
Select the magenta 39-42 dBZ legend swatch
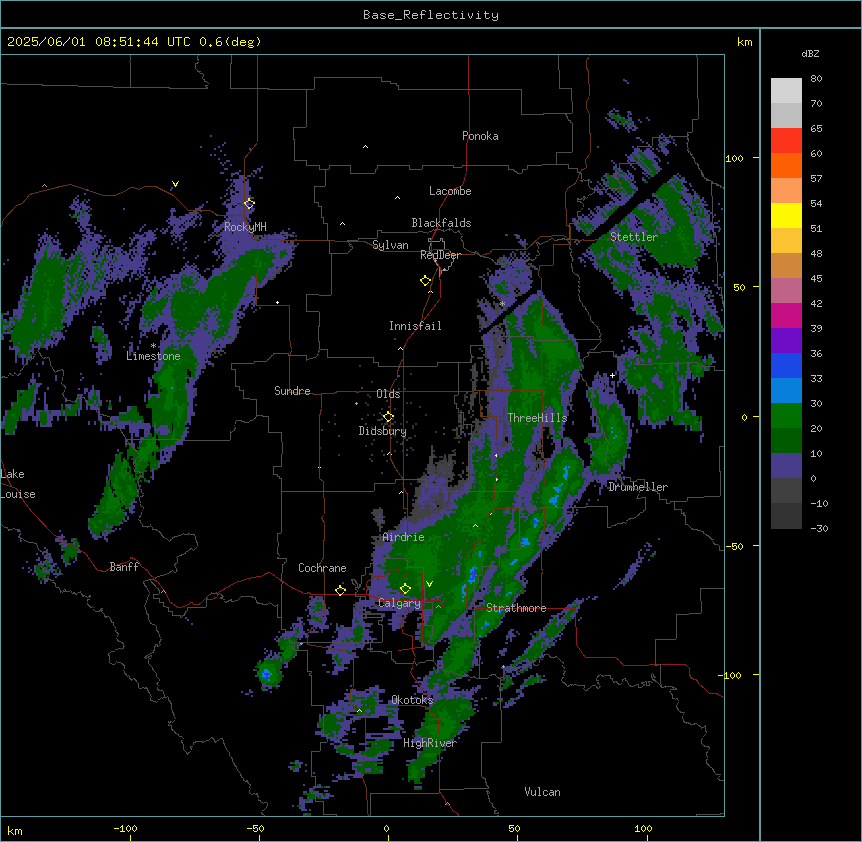786,315
